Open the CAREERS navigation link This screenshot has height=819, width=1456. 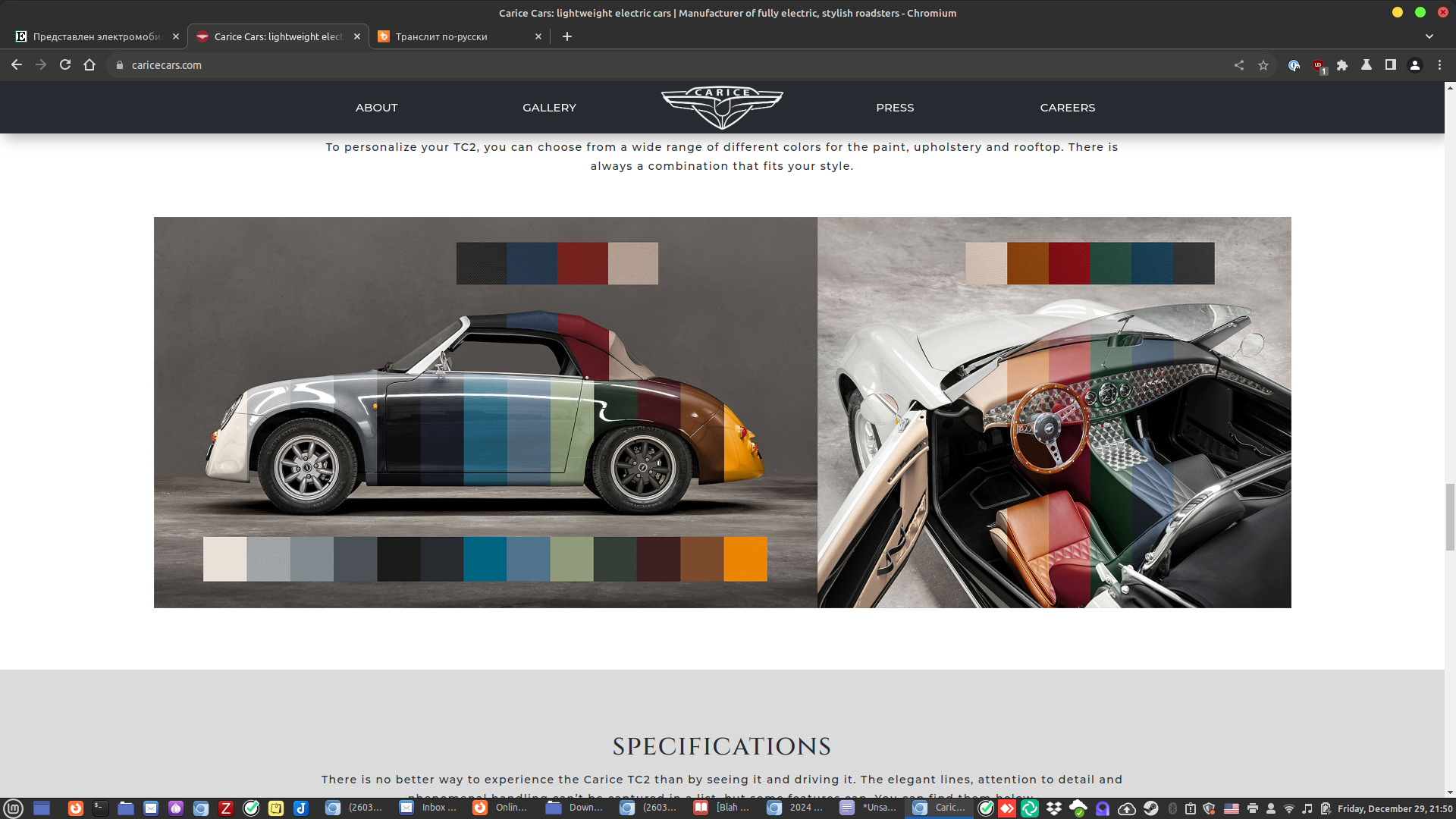1067,108
